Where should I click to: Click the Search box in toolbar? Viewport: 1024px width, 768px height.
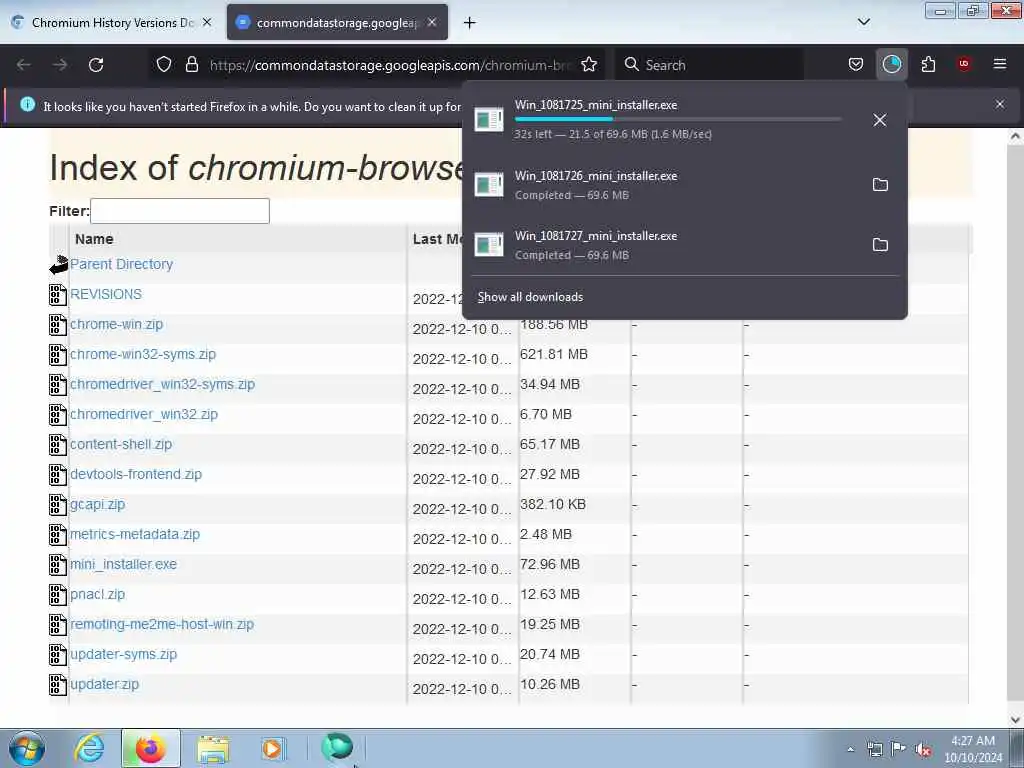click(711, 65)
